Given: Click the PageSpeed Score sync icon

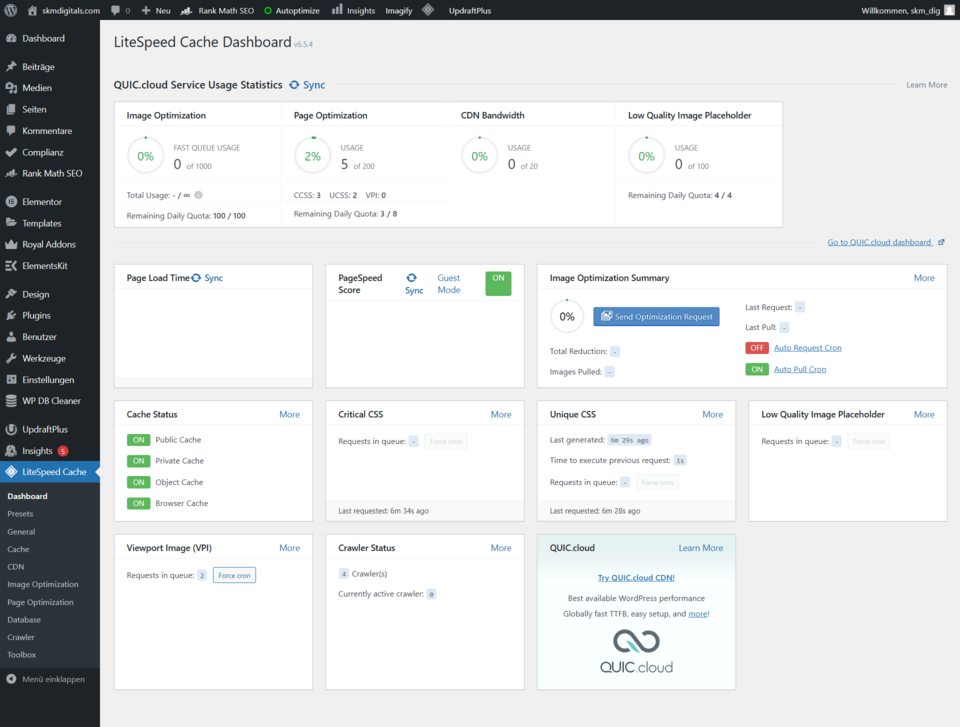Looking at the screenshot, I should (x=411, y=277).
